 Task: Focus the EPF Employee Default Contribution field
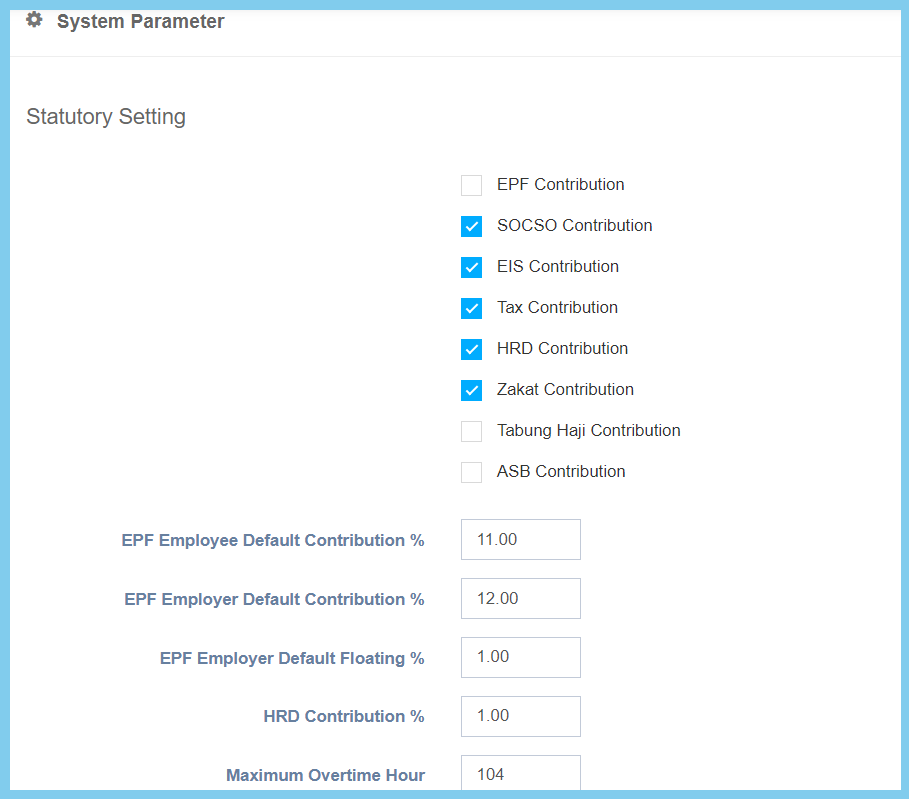pos(520,540)
